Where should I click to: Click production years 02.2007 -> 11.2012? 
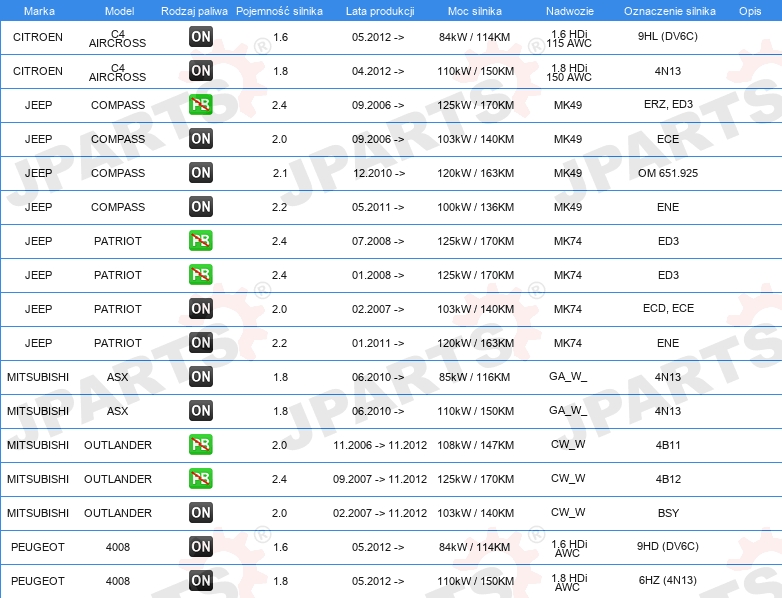point(380,513)
